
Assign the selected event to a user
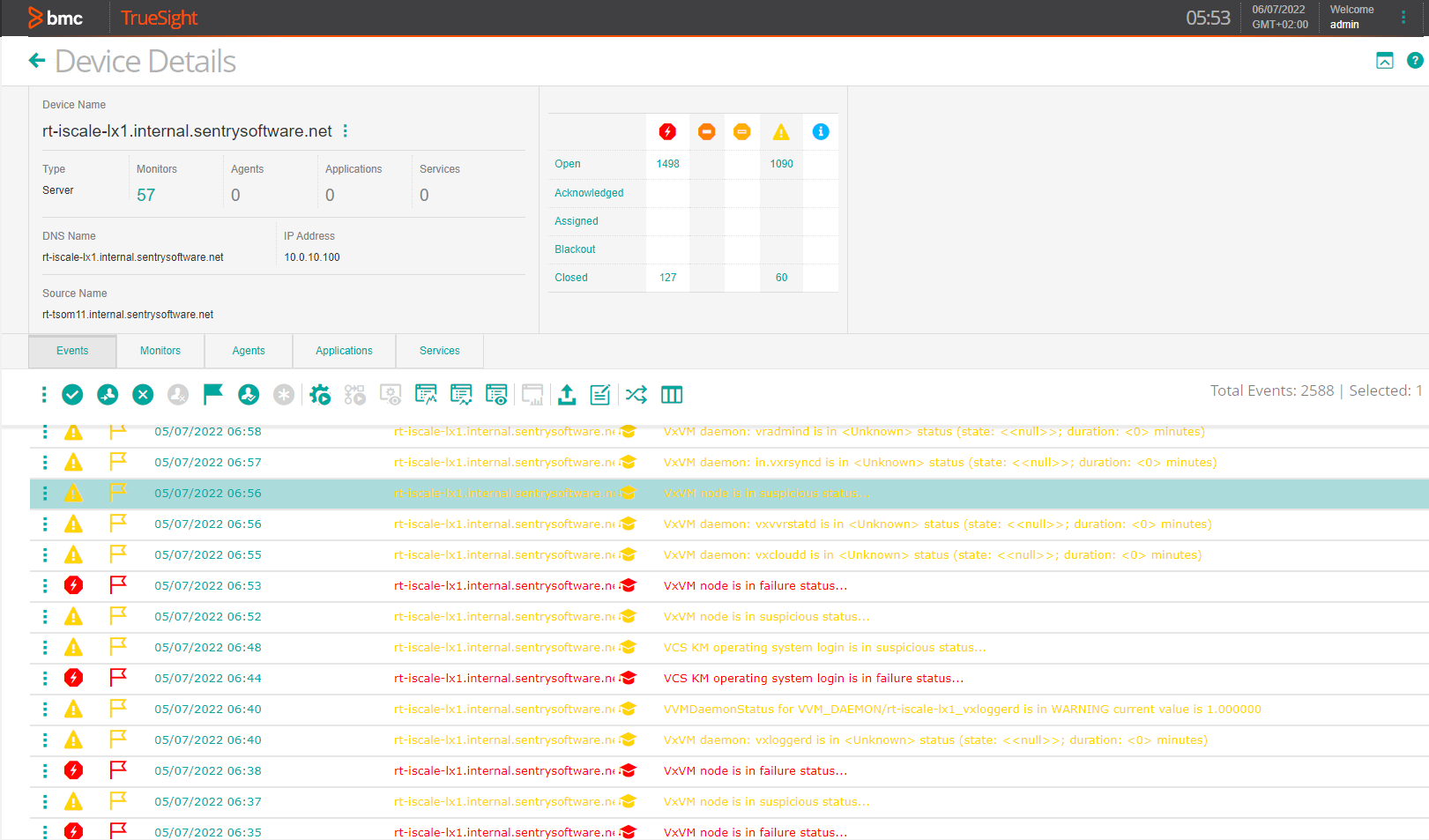[x=108, y=394]
